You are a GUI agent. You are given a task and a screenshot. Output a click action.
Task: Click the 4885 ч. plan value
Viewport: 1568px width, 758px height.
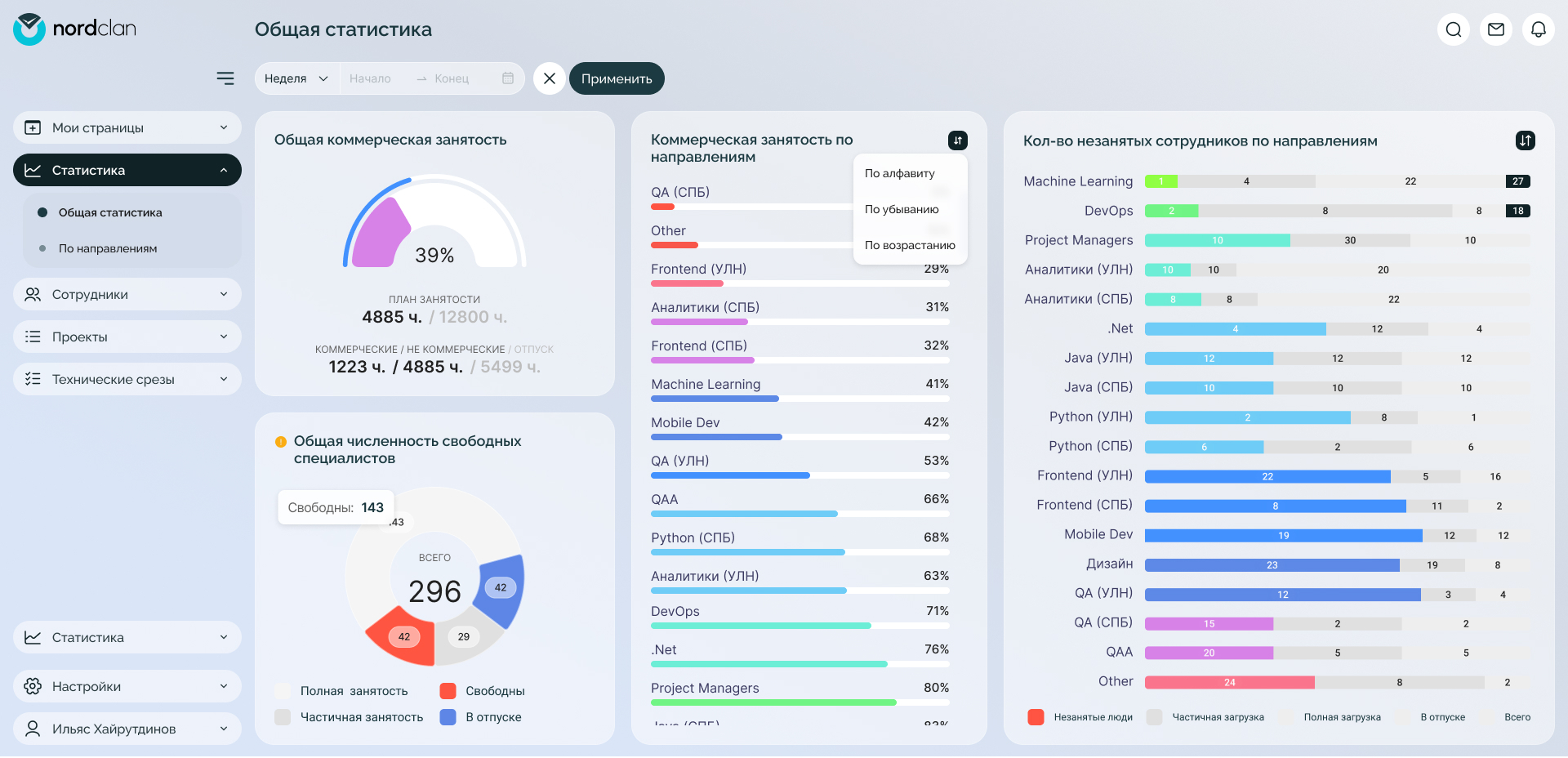(x=392, y=317)
